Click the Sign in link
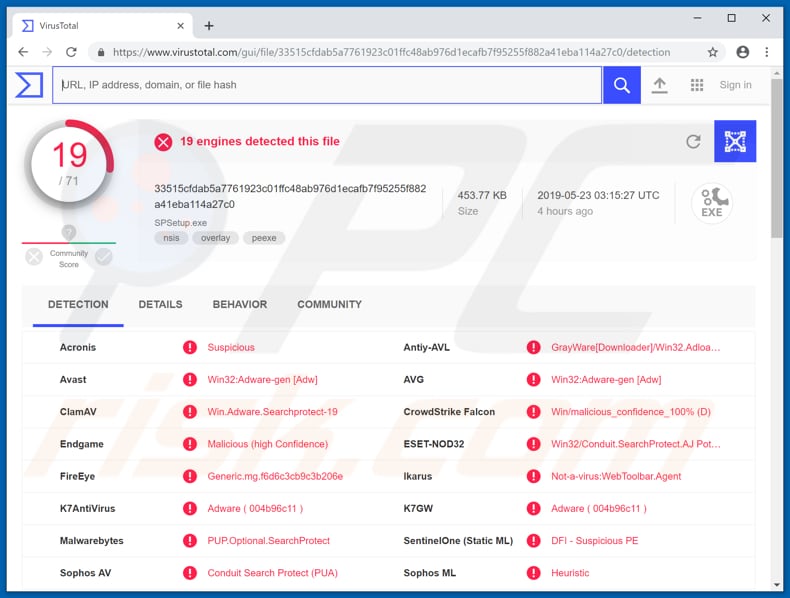The height and width of the screenshot is (598, 790). [735, 85]
